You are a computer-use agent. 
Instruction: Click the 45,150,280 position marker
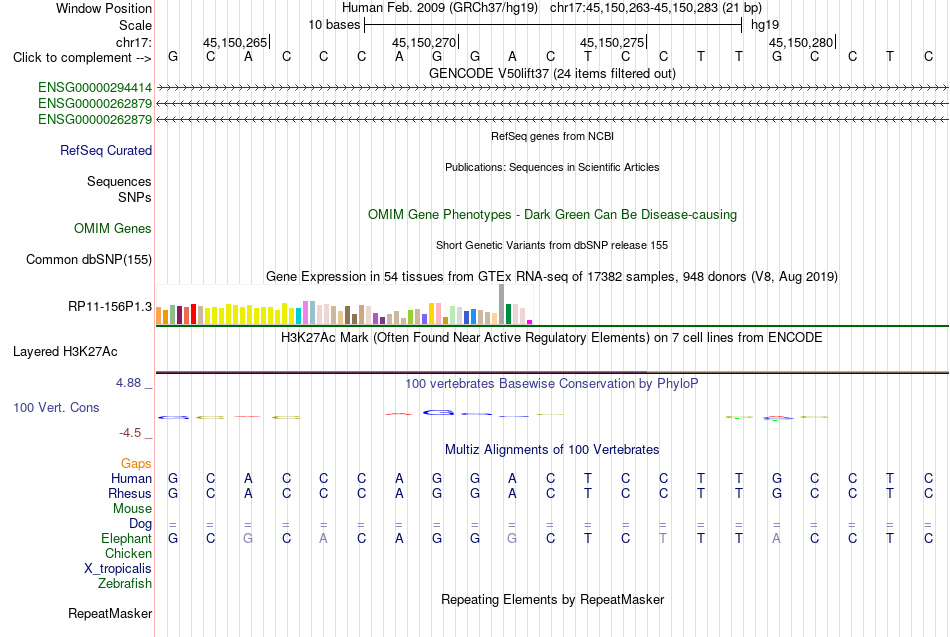pyautogui.click(x=801, y=42)
